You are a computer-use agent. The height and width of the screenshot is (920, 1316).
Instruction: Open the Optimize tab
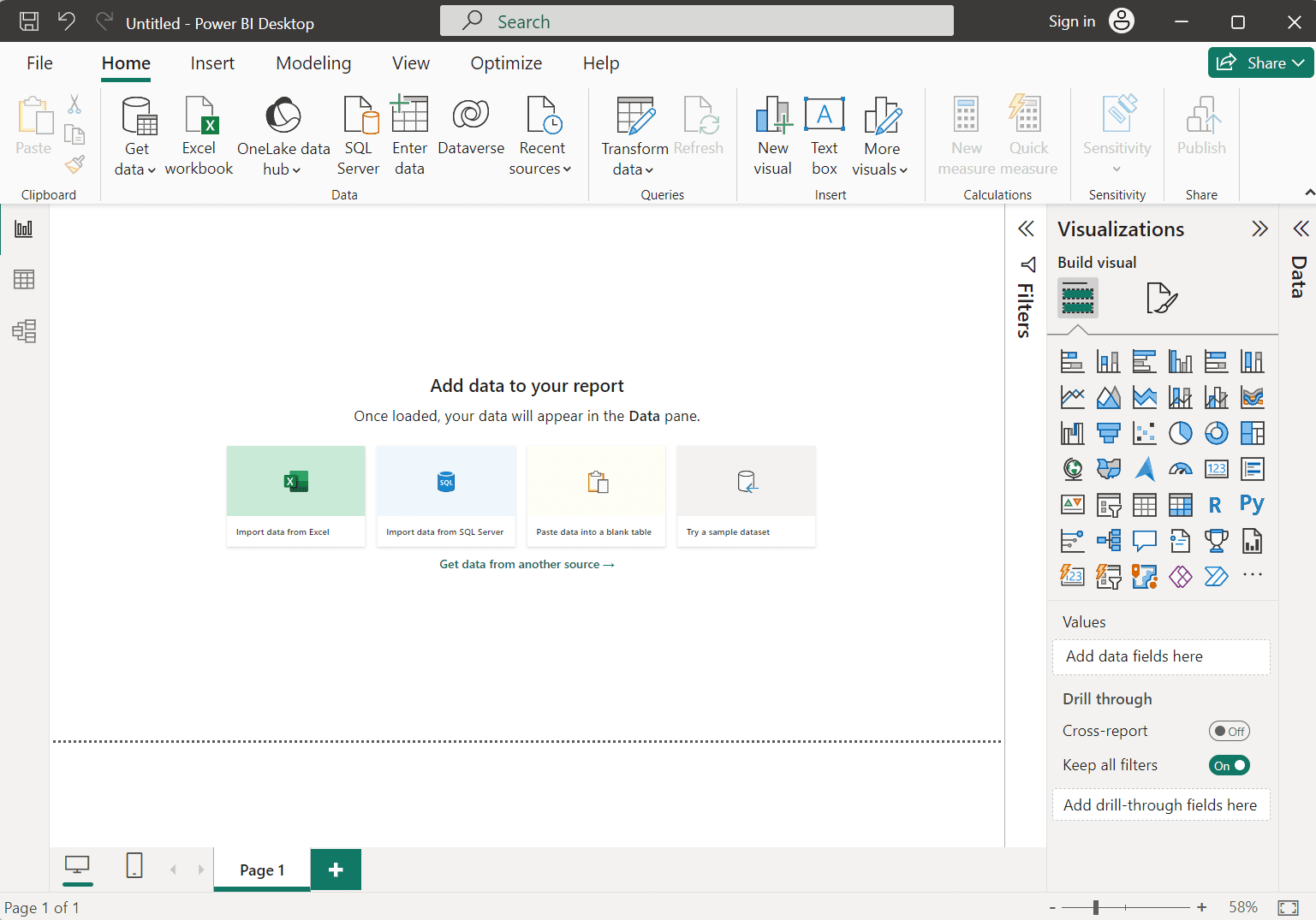506,63
